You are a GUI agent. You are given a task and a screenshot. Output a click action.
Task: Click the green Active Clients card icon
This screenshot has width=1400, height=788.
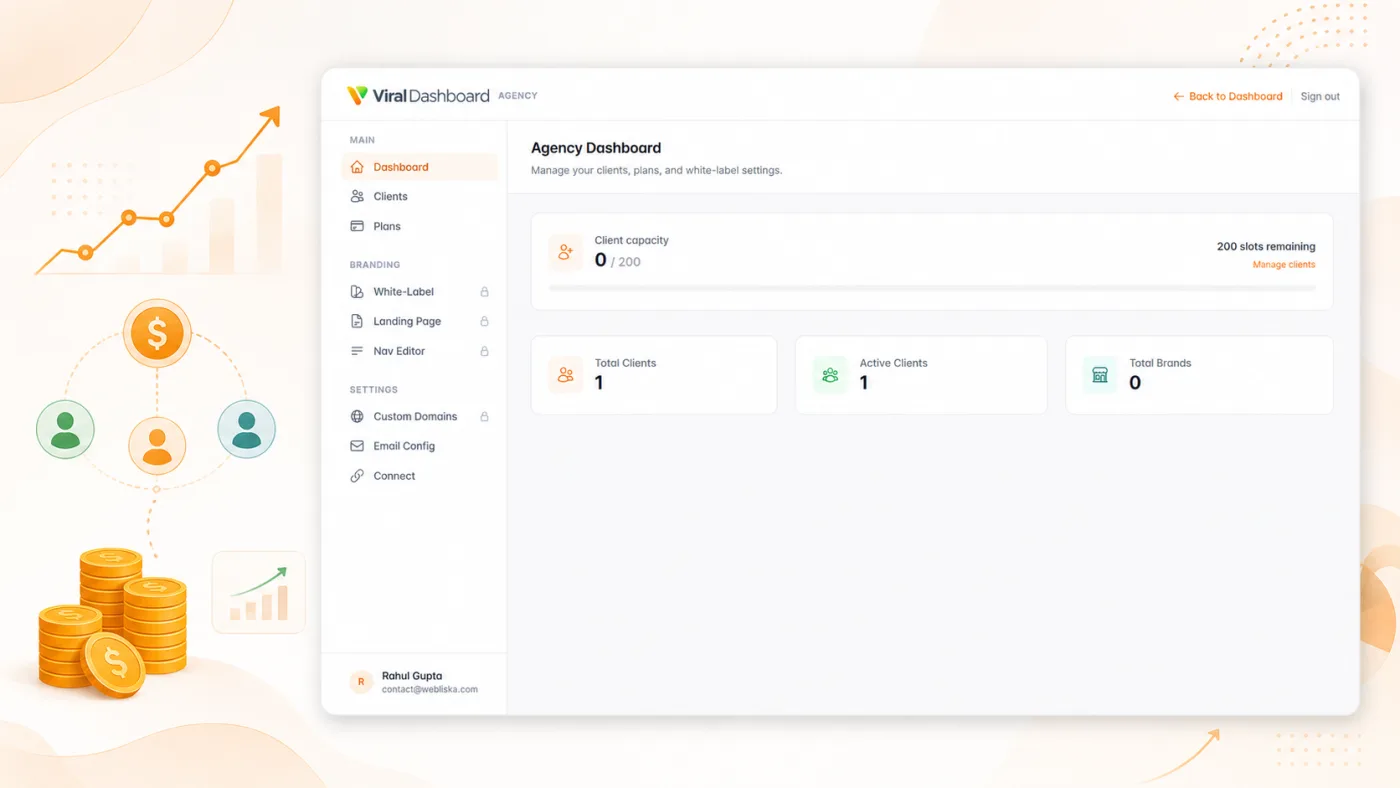tap(830, 375)
